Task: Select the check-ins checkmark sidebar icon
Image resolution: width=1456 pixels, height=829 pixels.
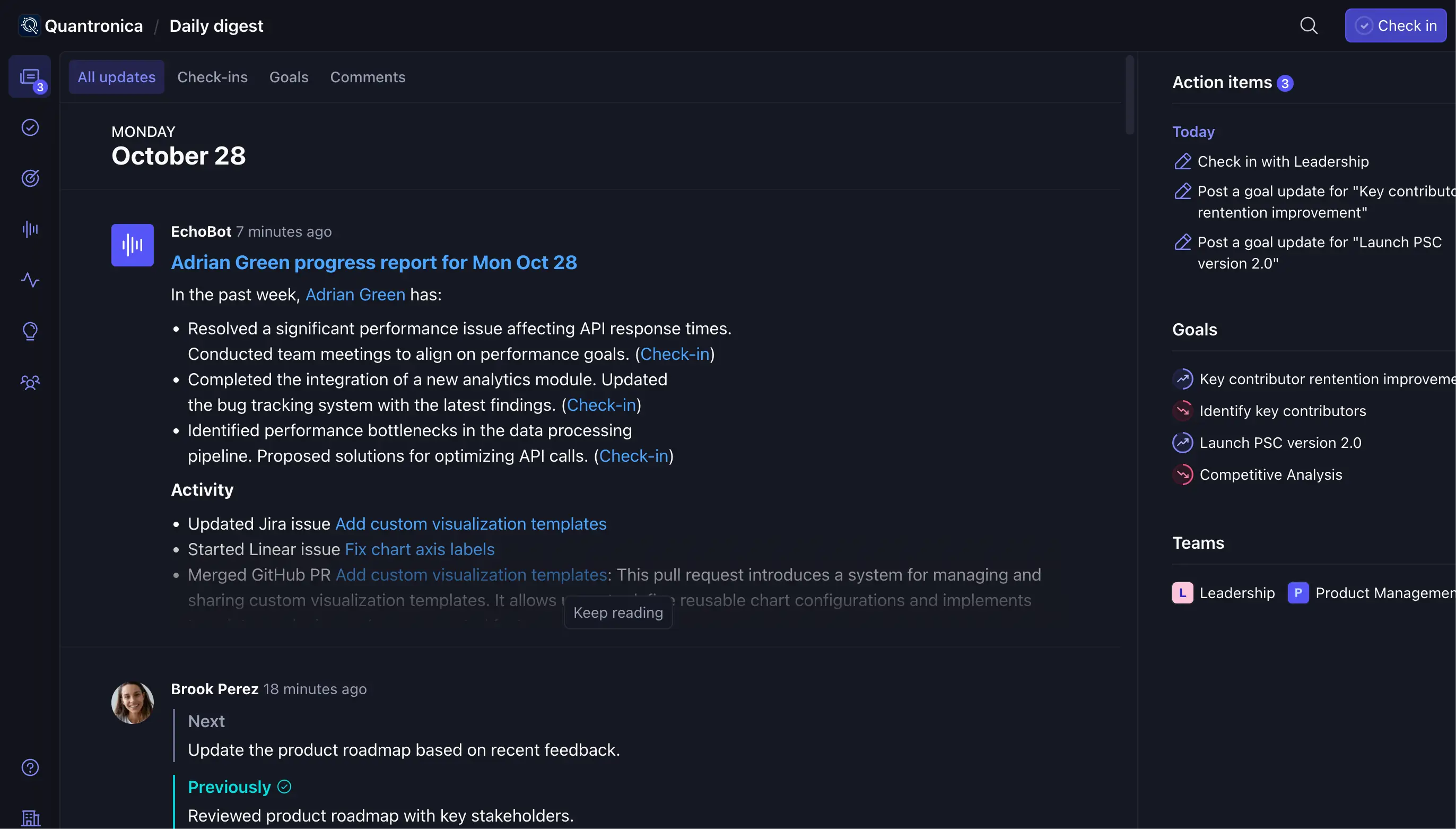Action: point(29,127)
